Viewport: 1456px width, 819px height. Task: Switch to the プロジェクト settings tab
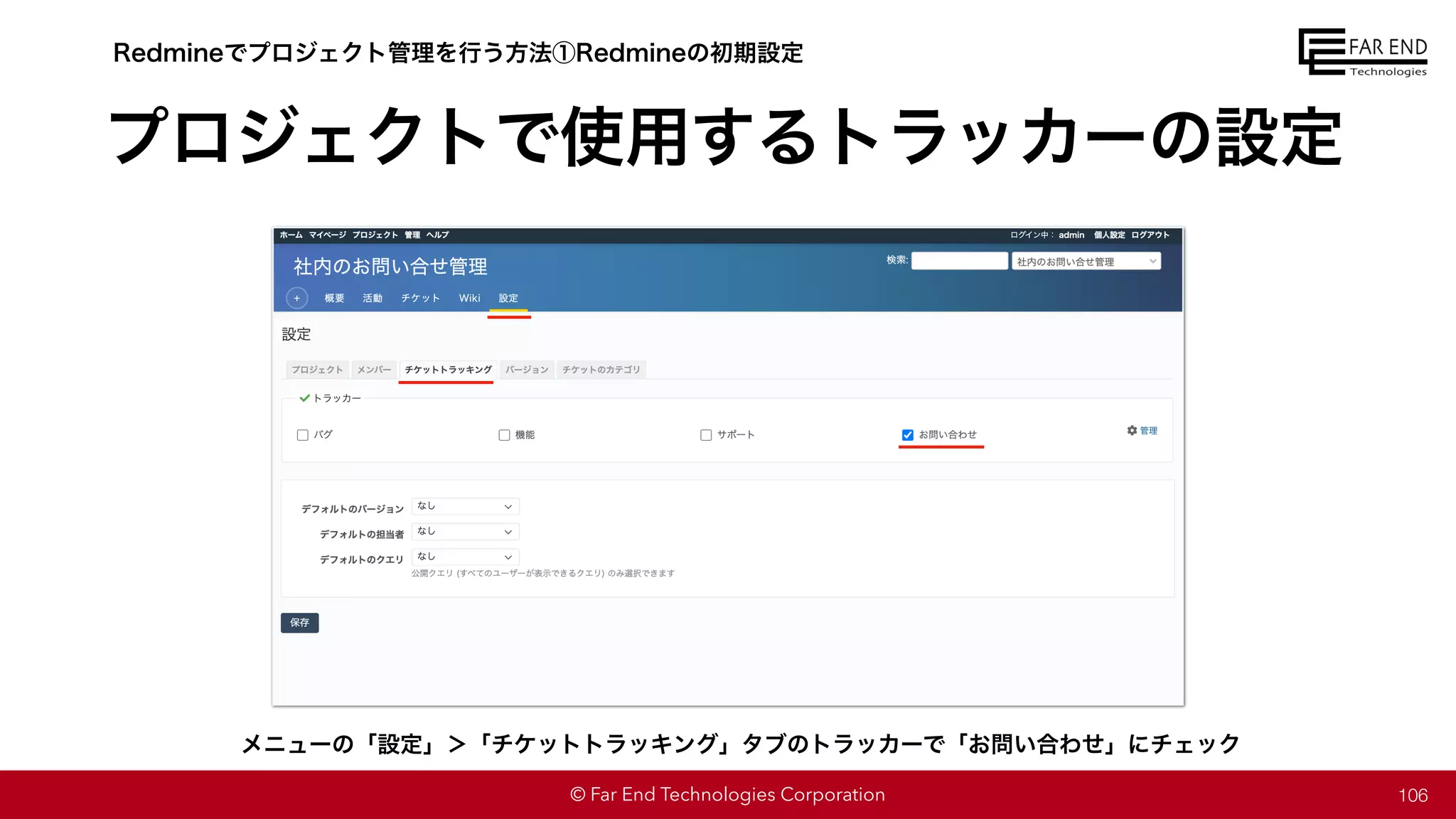pos(317,370)
